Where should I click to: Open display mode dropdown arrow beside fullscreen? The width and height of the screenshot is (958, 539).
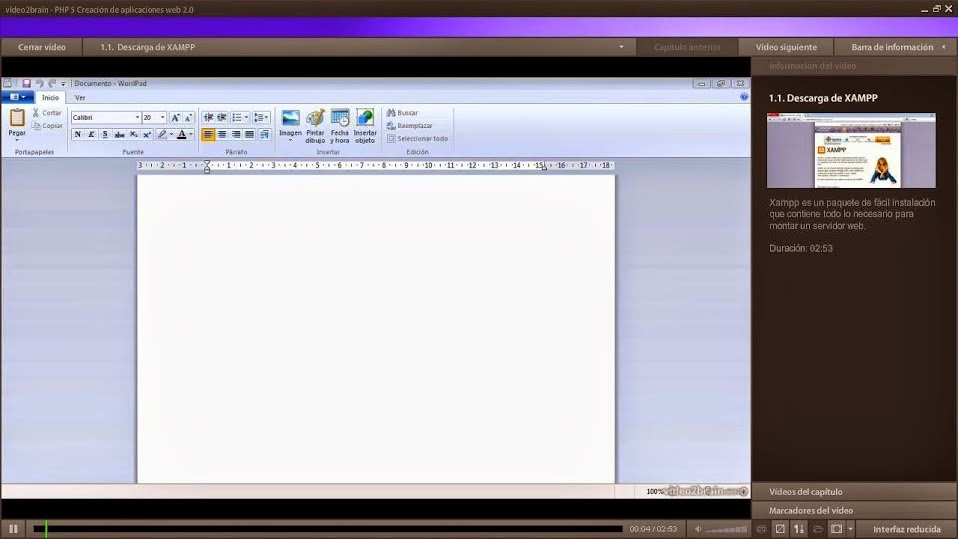pos(850,529)
